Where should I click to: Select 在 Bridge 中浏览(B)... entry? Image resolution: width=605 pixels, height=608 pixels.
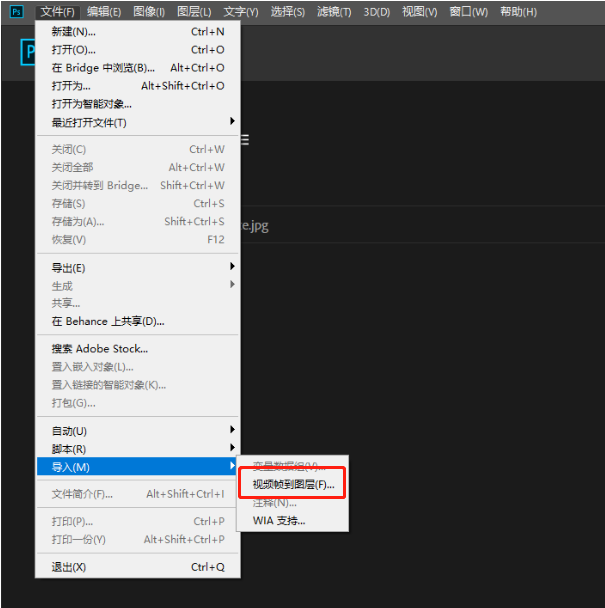coord(138,68)
